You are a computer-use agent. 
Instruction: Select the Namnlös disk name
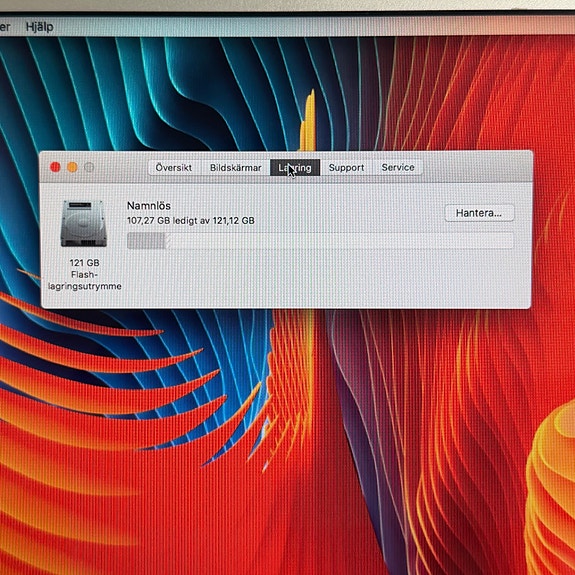149,206
